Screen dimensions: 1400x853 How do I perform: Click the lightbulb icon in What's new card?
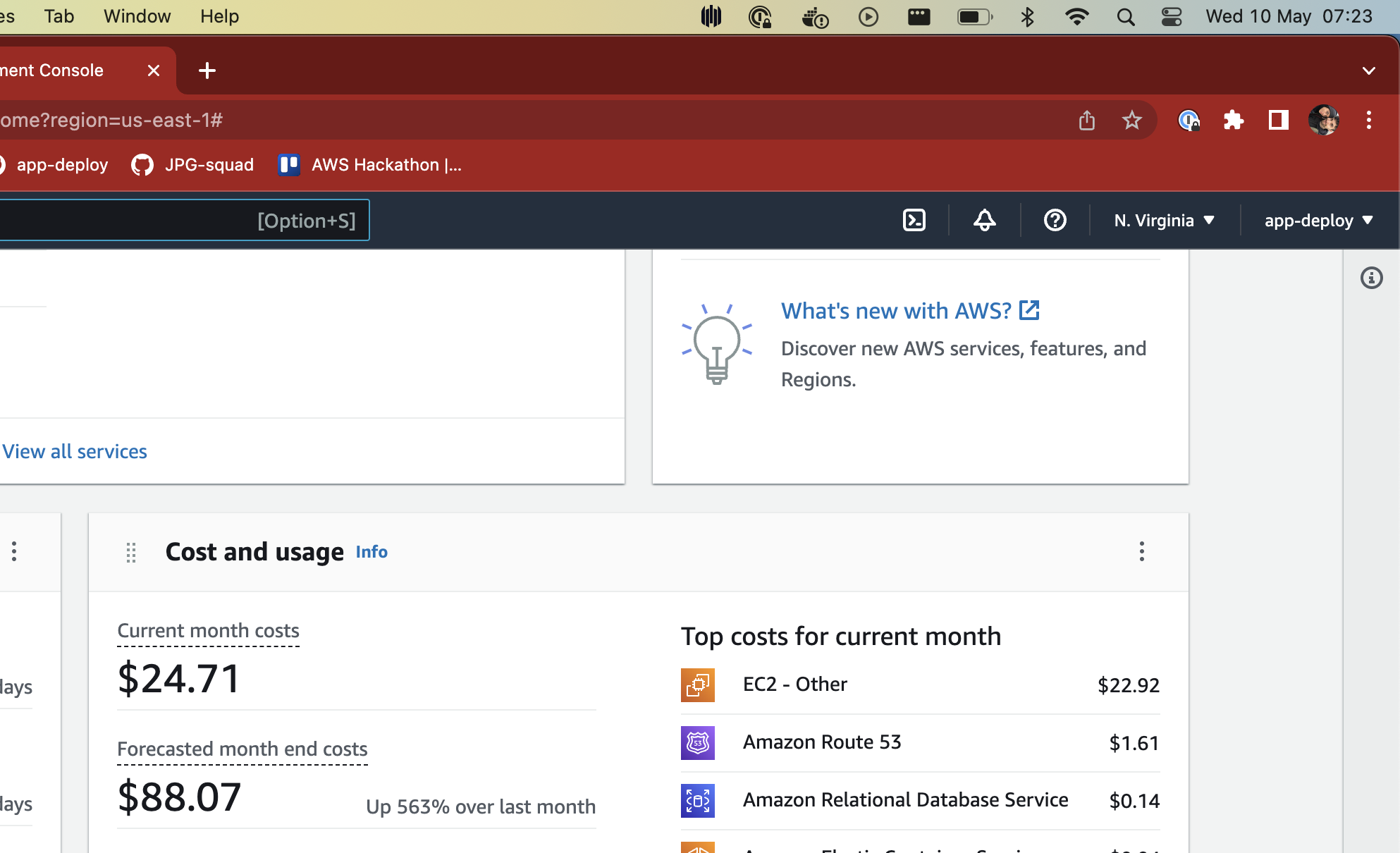click(x=717, y=344)
